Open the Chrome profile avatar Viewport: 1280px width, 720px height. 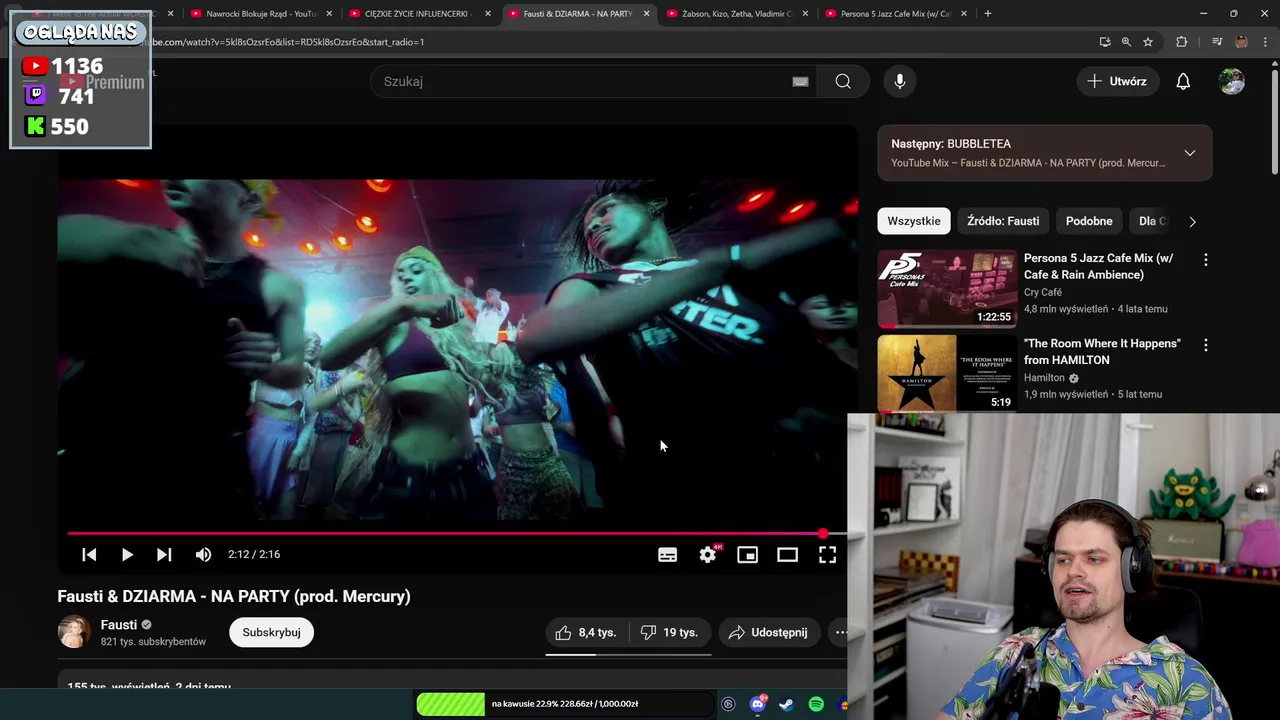pyautogui.click(x=1241, y=42)
